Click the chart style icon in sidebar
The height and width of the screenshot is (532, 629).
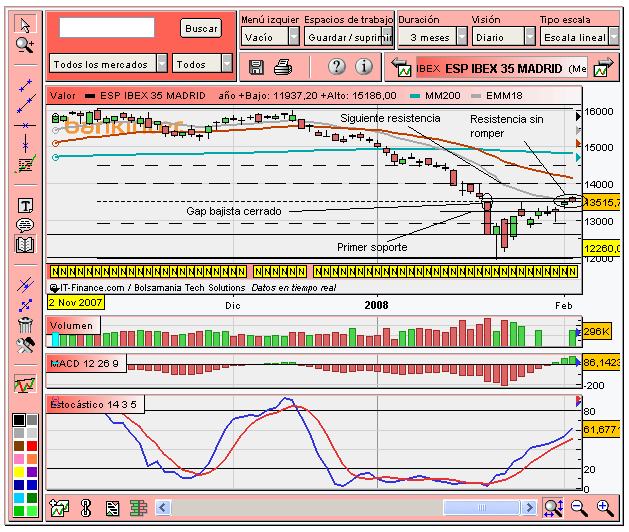coord(25,384)
